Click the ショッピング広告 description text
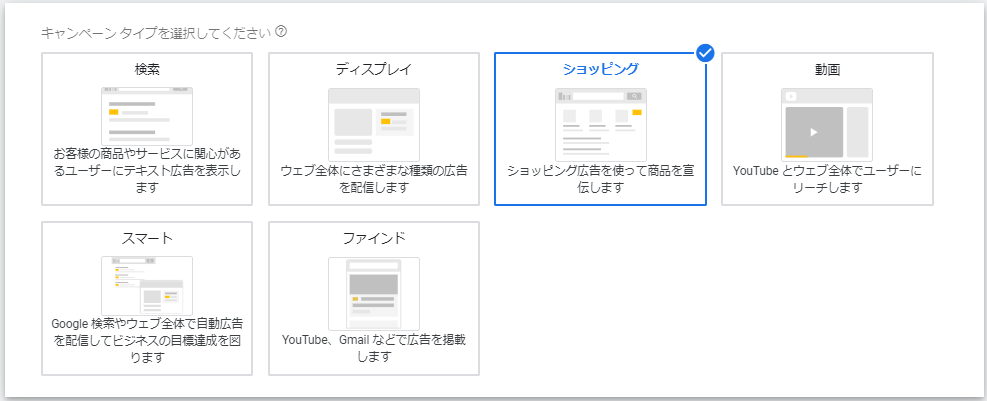The width and height of the screenshot is (987, 401). coord(600,179)
